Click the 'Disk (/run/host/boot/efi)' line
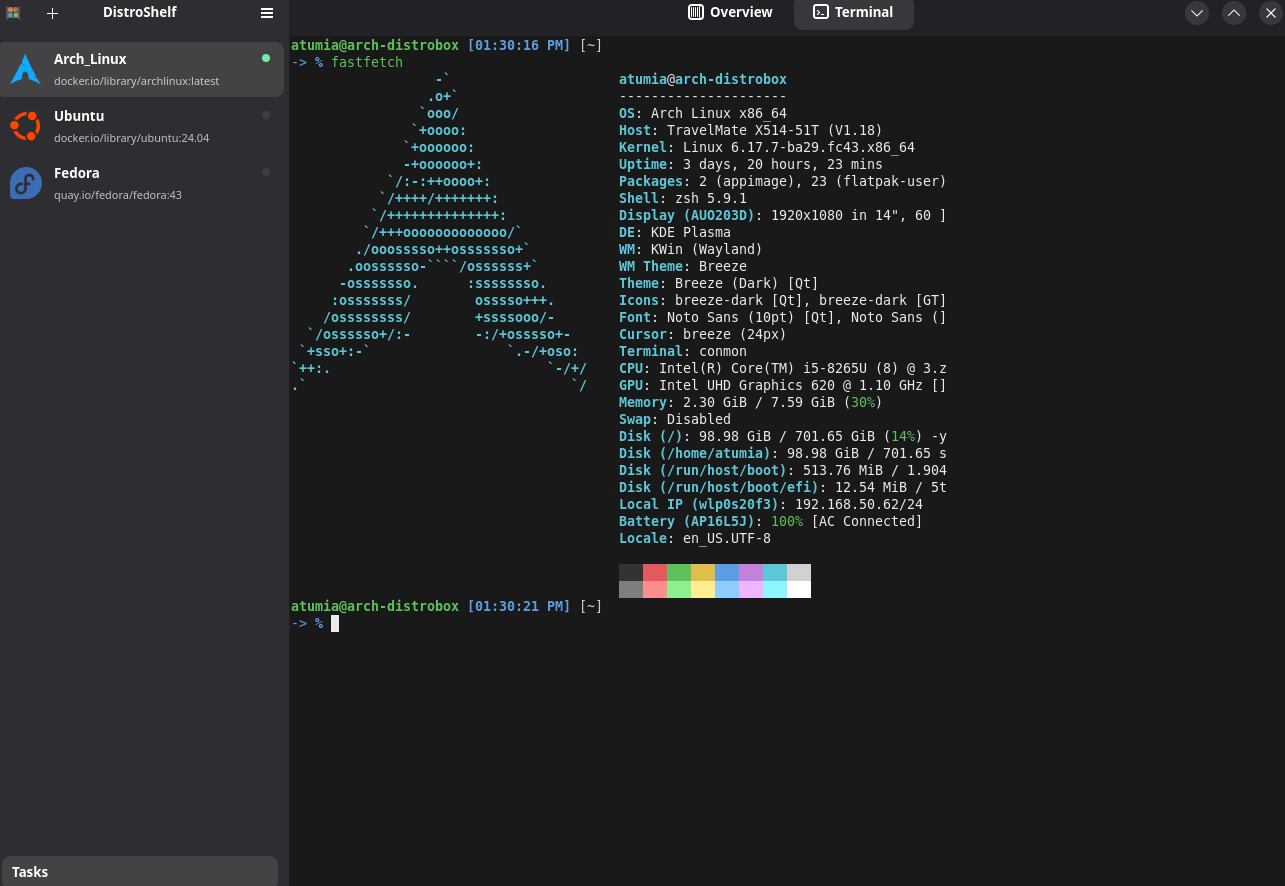Screen dimensions: 1285x886 coord(783,487)
